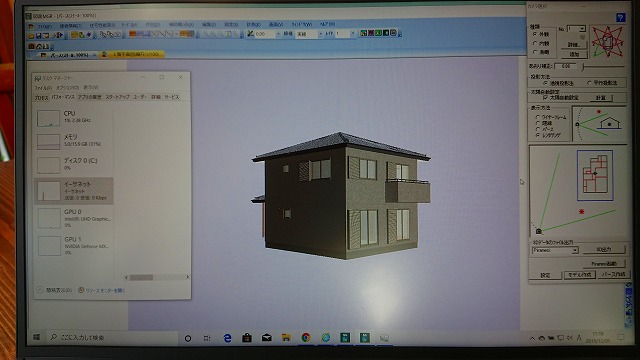Viewport: 640px width, 360px height.
Task: Open Microsoft Edge from the taskbar
Action: click(227, 338)
